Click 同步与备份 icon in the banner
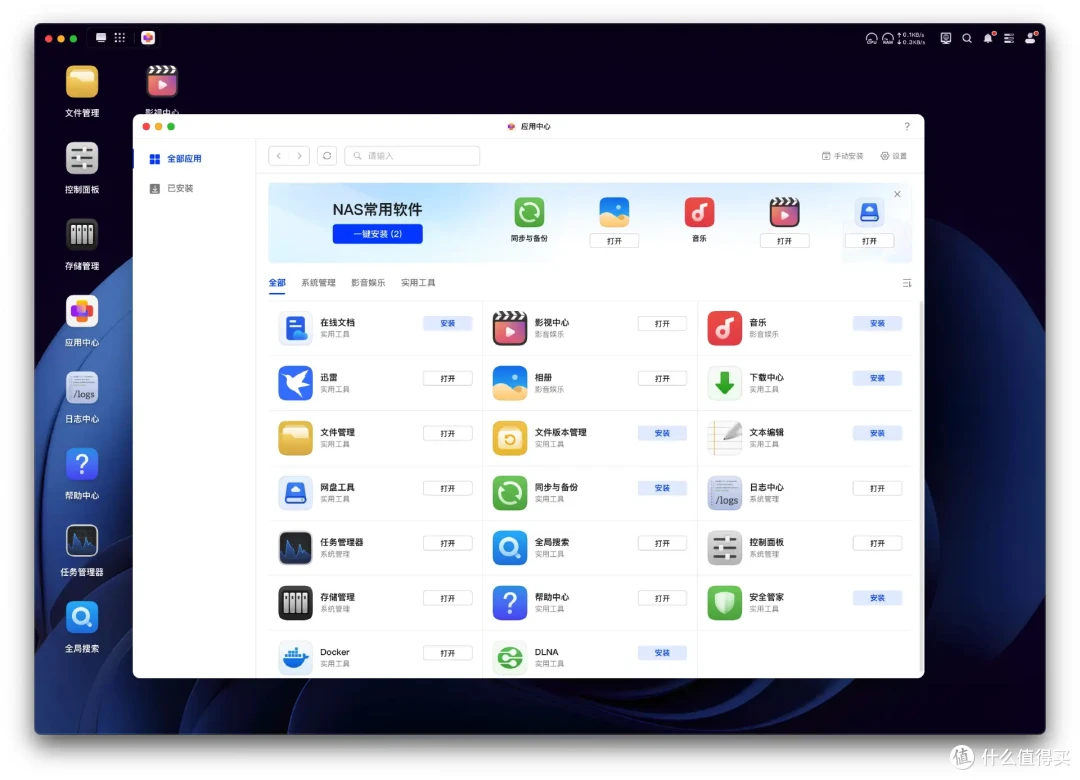This screenshot has width=1080, height=780. (529, 212)
